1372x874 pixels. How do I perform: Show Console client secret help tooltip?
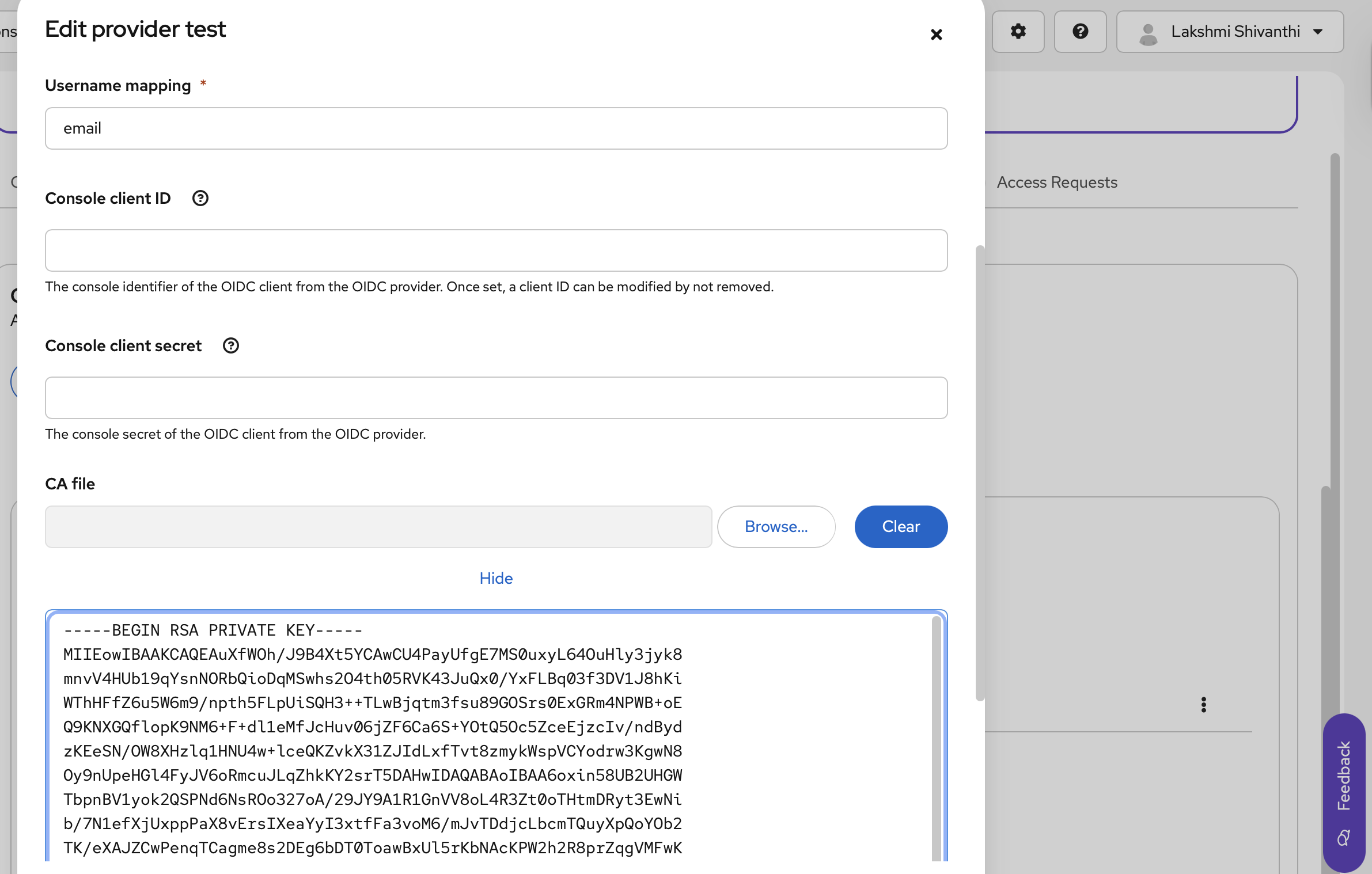pyautogui.click(x=231, y=345)
